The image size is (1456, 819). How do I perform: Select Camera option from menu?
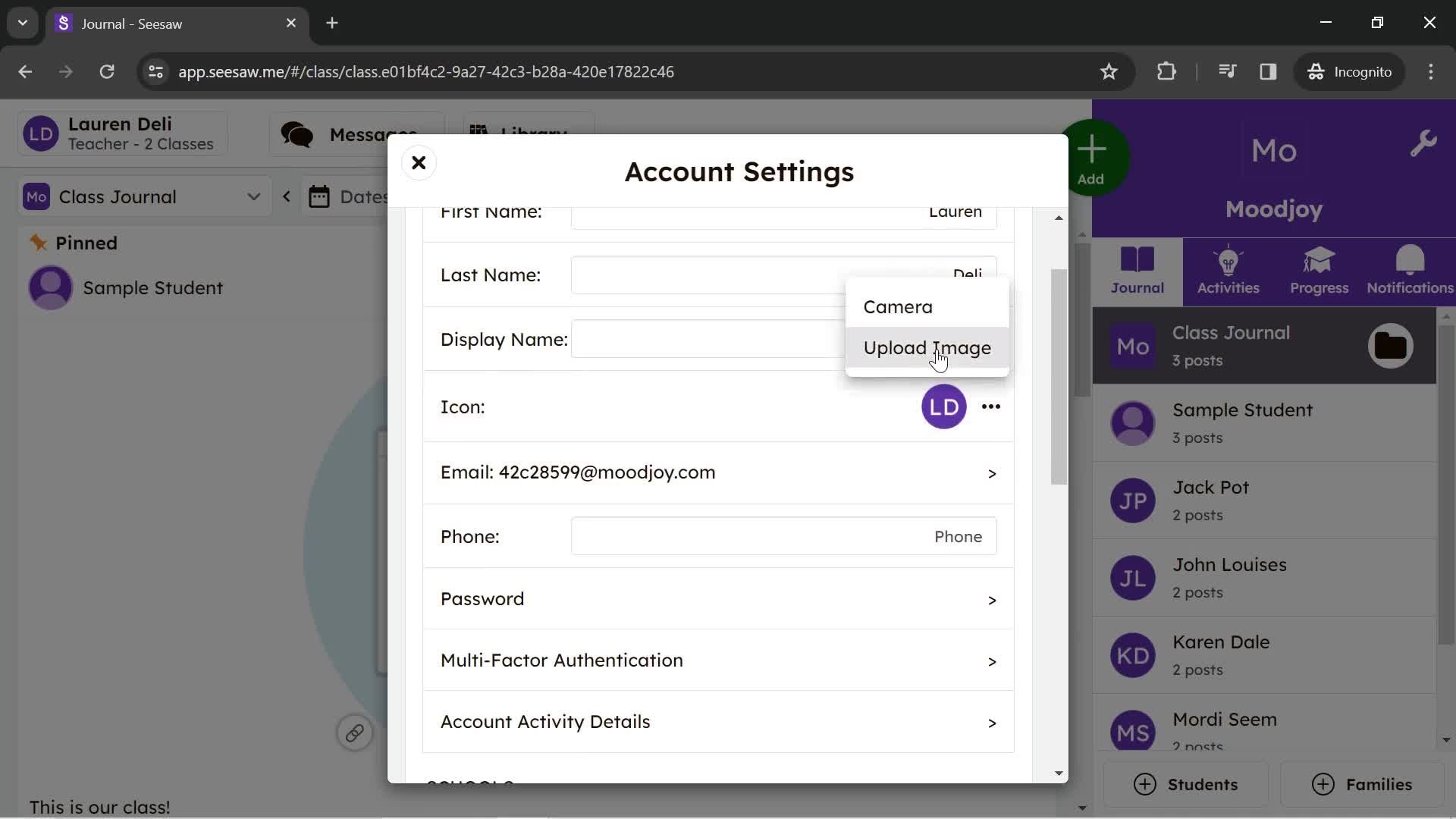click(898, 307)
